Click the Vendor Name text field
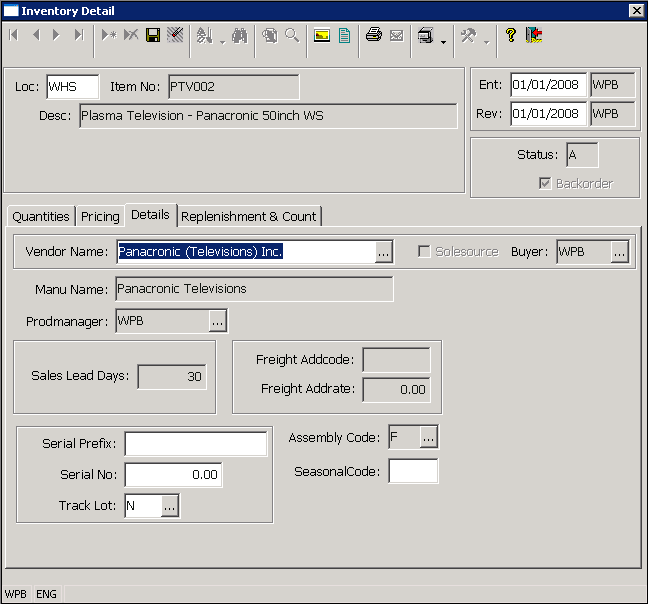The width and height of the screenshot is (649, 605). [x=247, y=252]
